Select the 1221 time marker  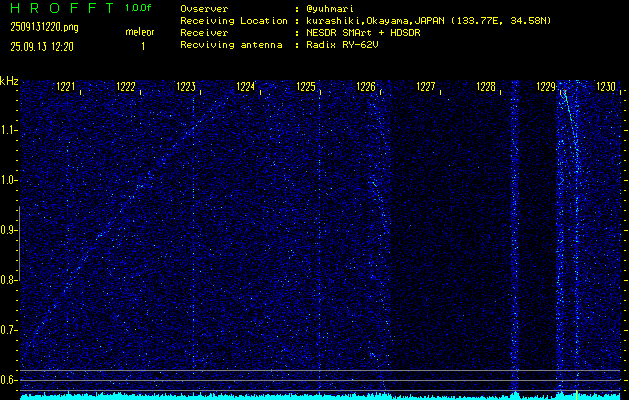click(x=66, y=87)
